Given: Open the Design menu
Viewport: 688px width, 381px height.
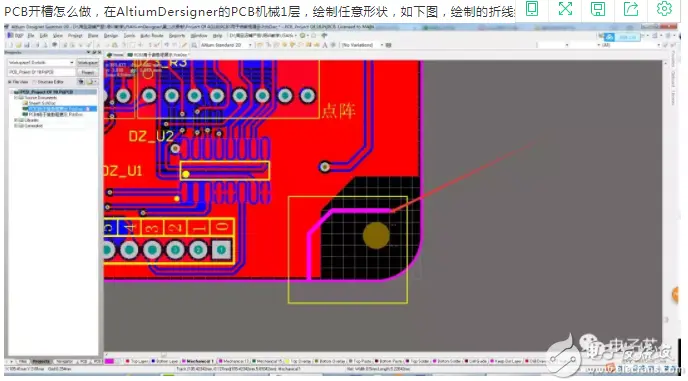Looking at the screenshot, I should tap(111, 35).
